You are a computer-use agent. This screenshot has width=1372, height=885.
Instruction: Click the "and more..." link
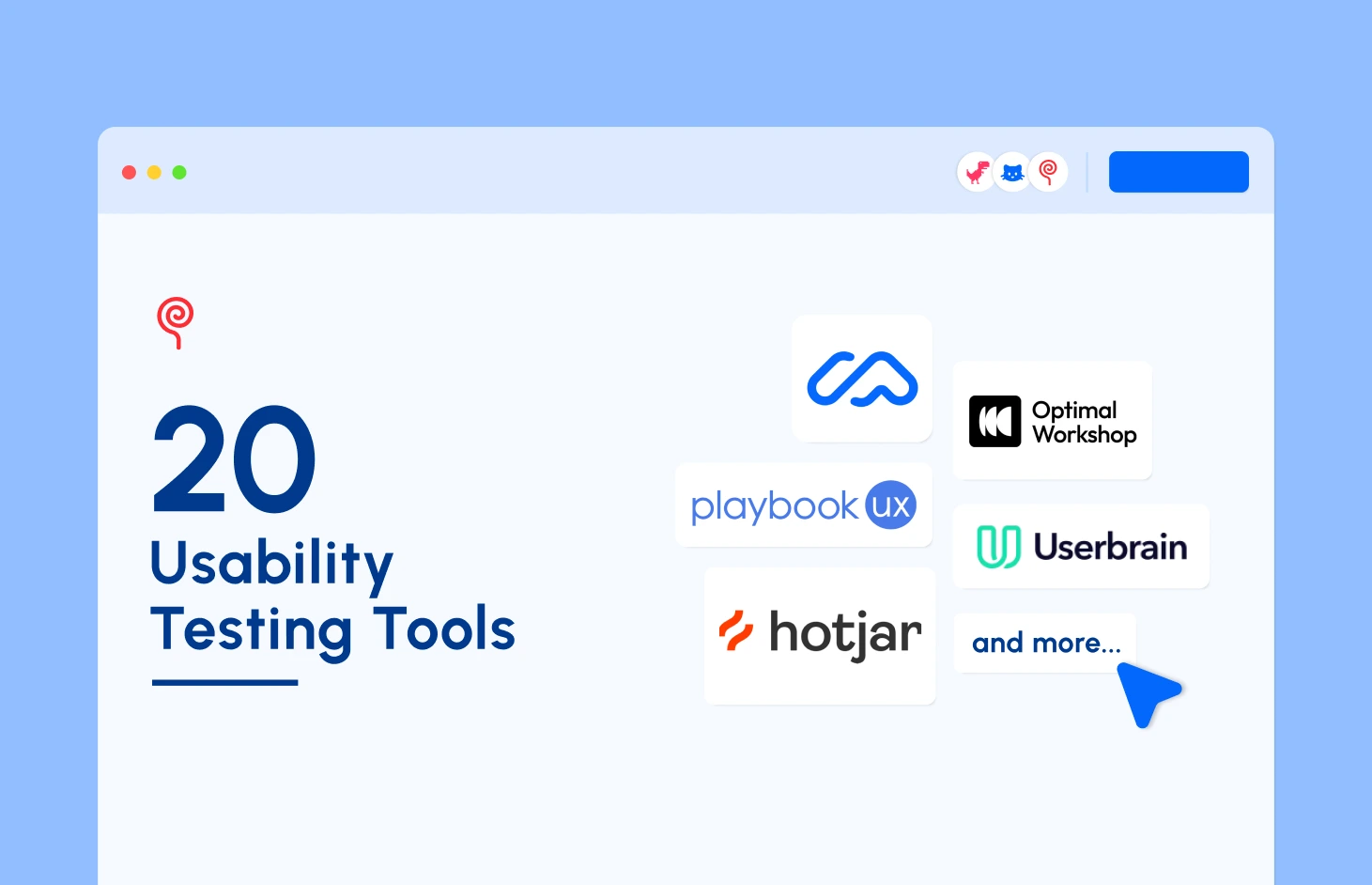1046,644
